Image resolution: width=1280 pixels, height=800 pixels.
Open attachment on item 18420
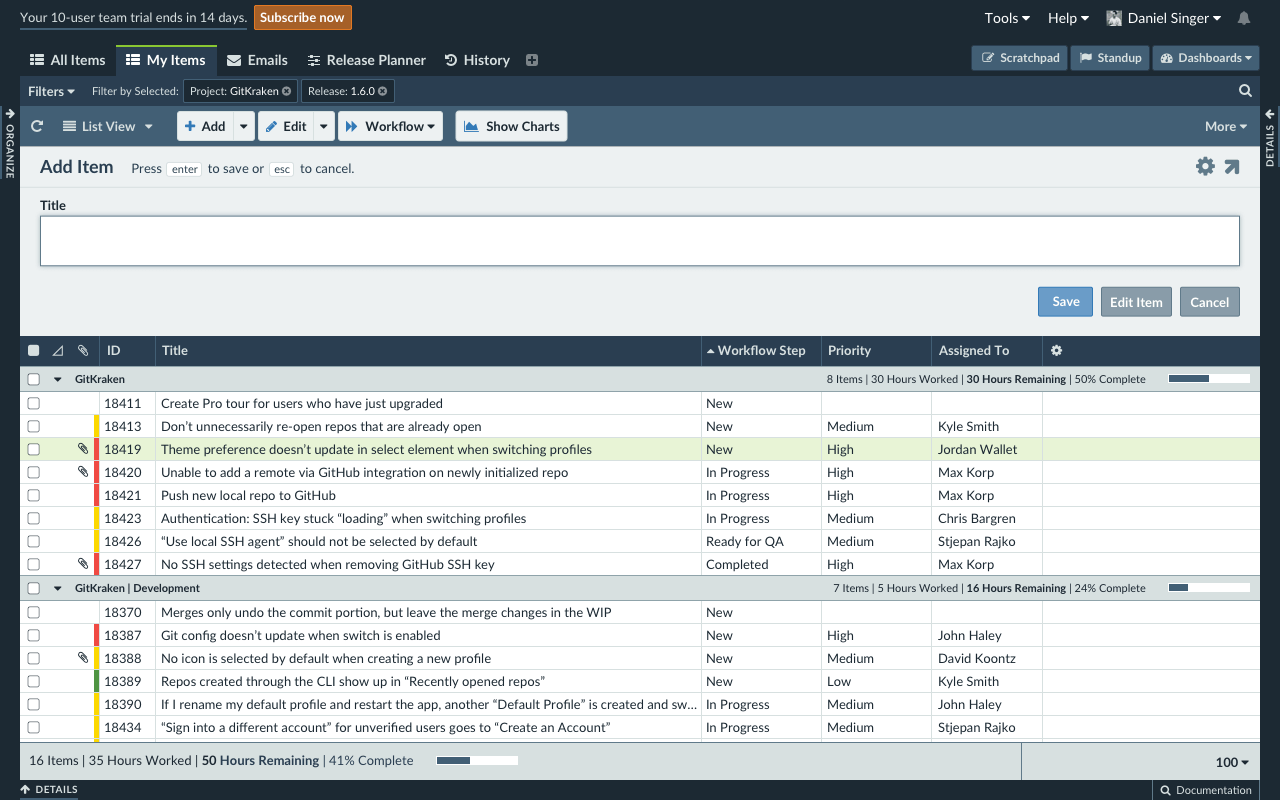pyautogui.click(x=83, y=472)
